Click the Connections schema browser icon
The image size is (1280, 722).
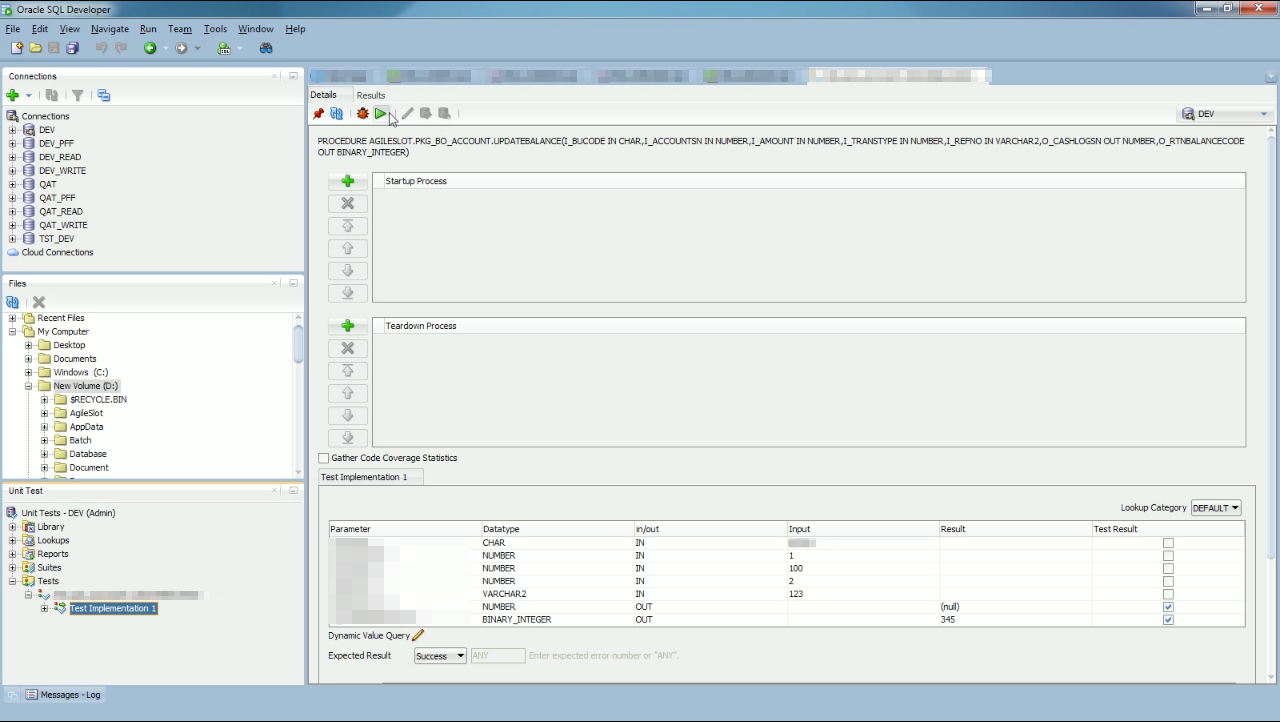(x=104, y=95)
